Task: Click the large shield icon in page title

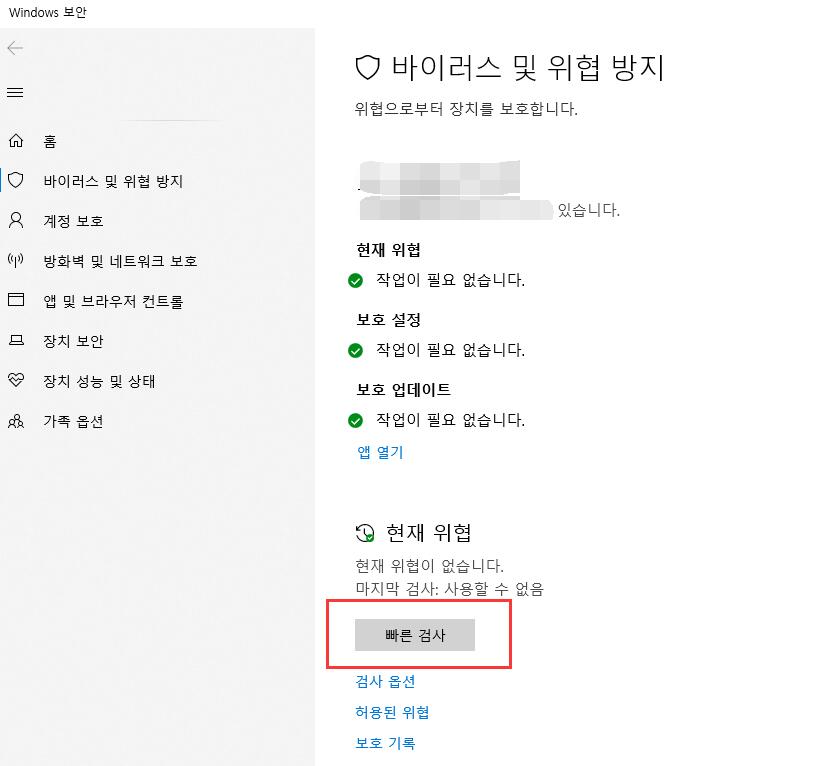Action: (367, 68)
